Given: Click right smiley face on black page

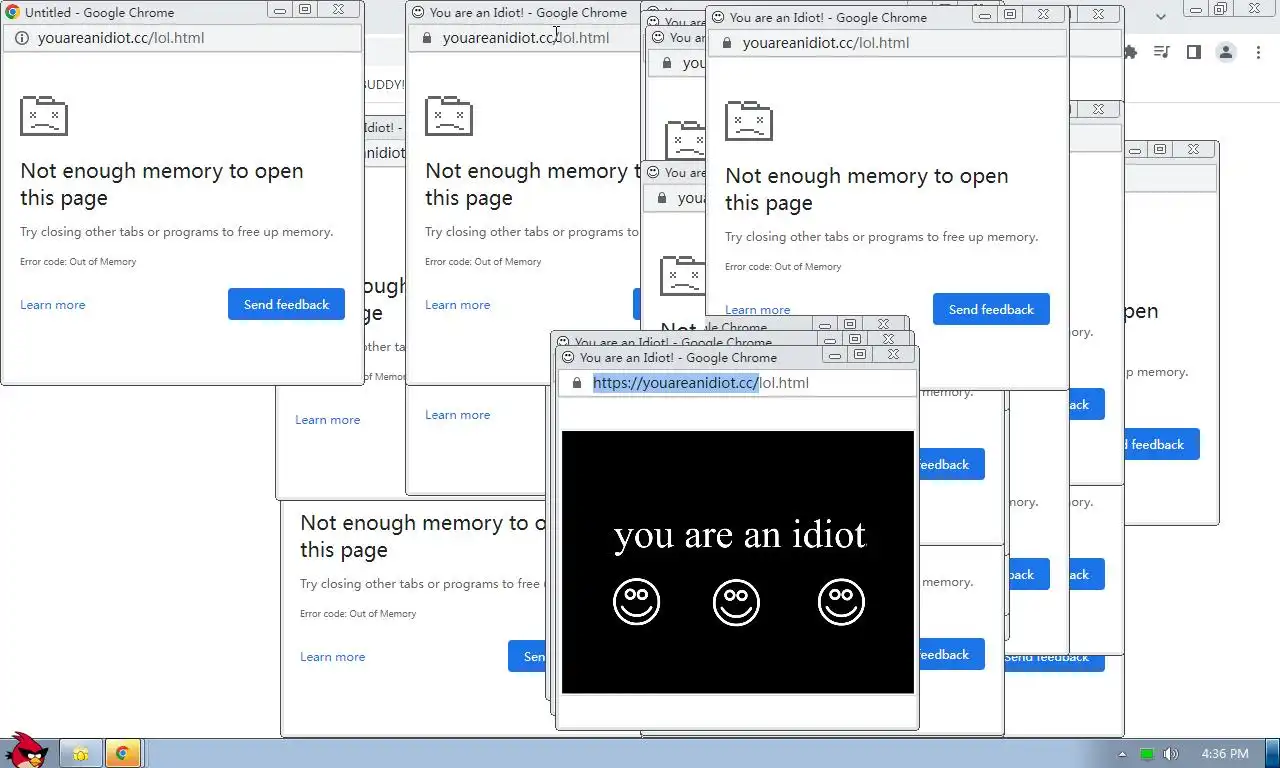Looking at the screenshot, I should tap(841, 602).
